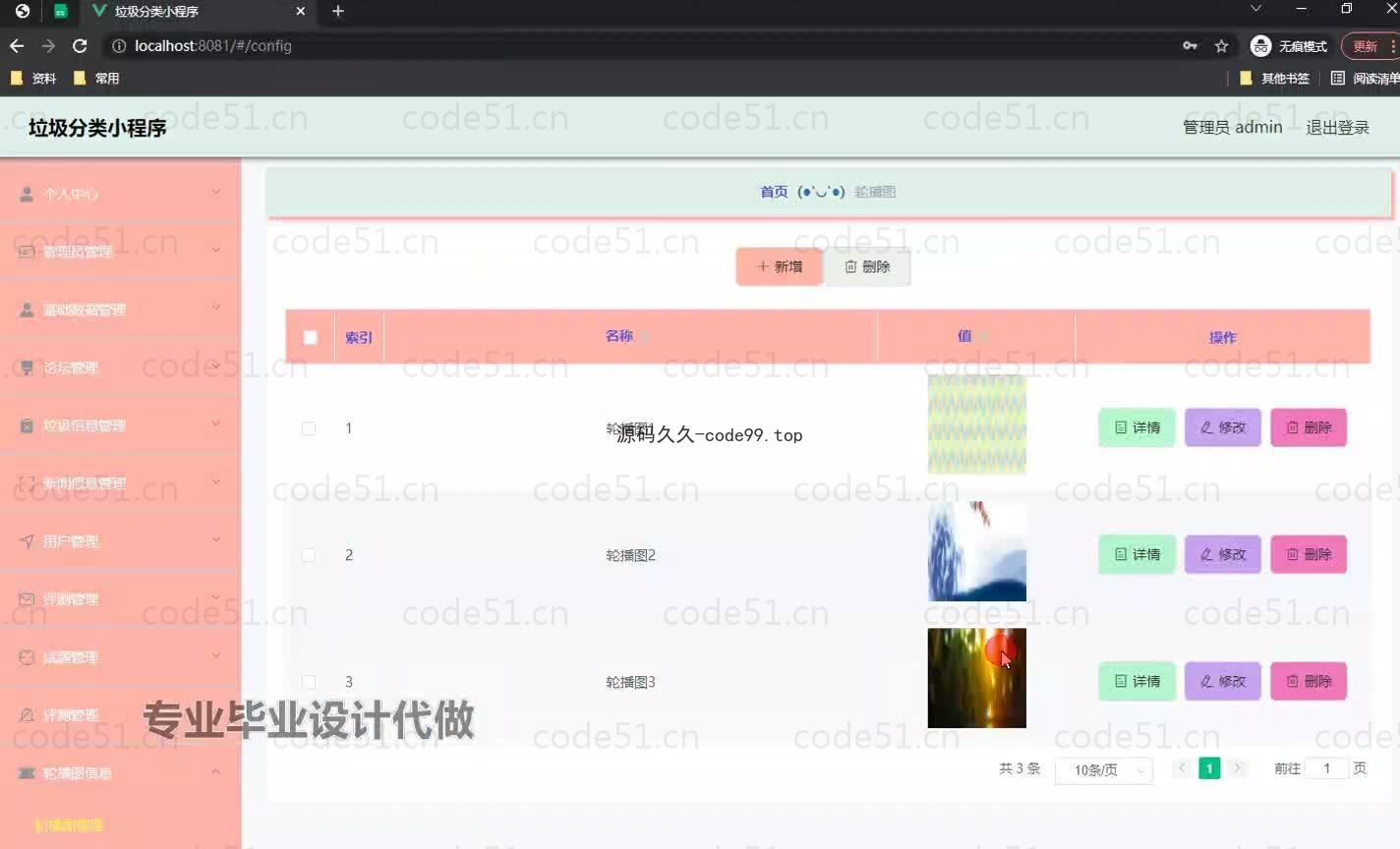Click the blue wave thumbnail of 轮播图2
Screen dimensions: 1400x849
click(x=977, y=551)
